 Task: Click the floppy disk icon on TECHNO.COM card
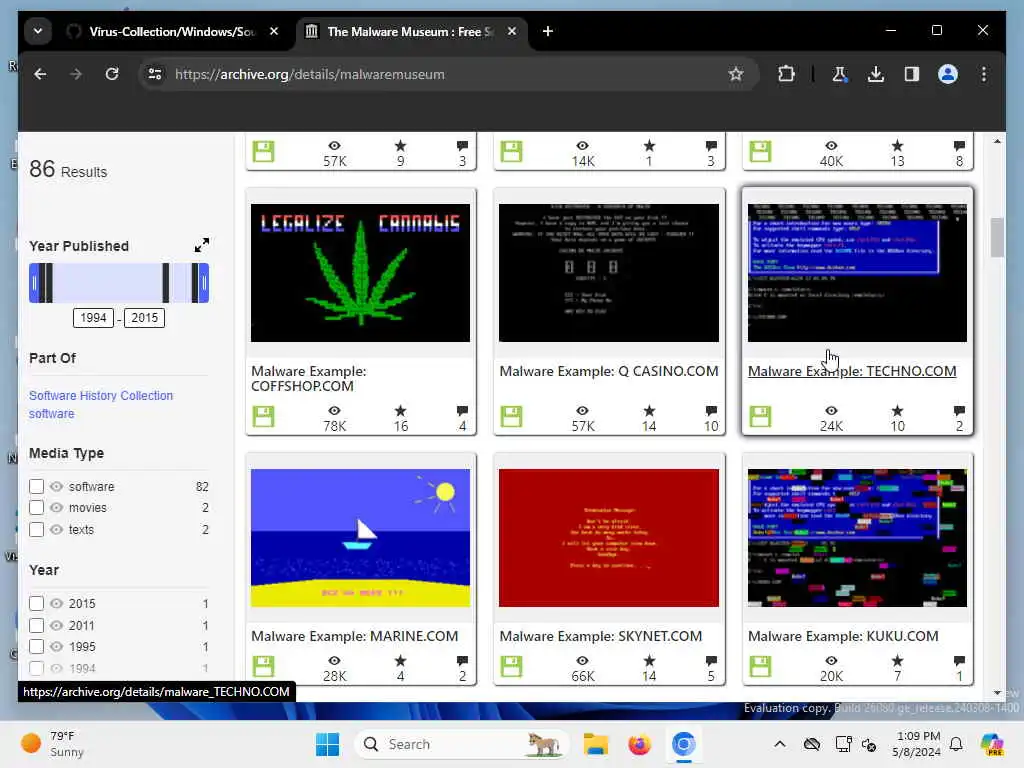[760, 416]
